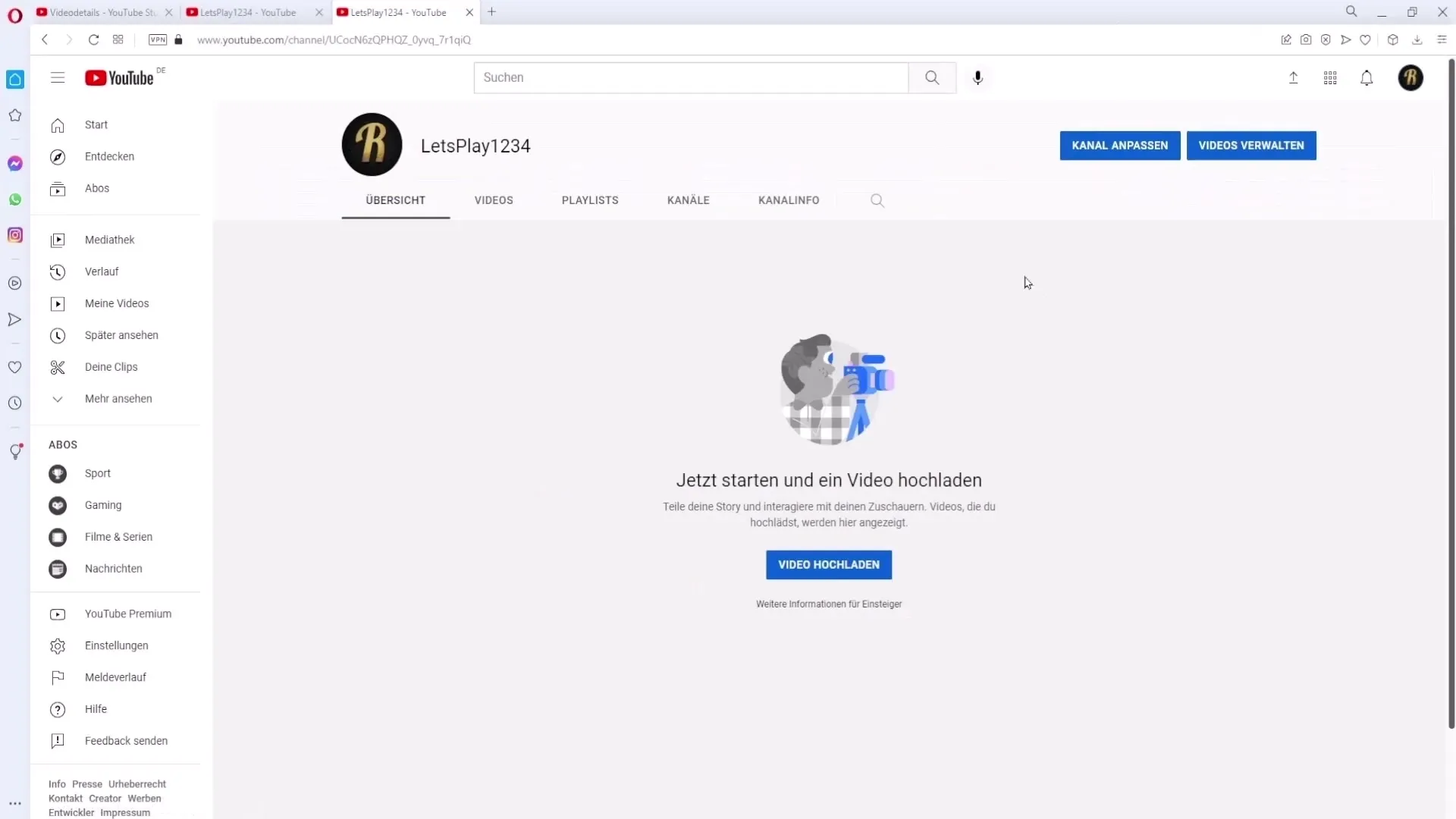Open the Sport subscription channel
The height and width of the screenshot is (819, 1456).
(x=98, y=473)
